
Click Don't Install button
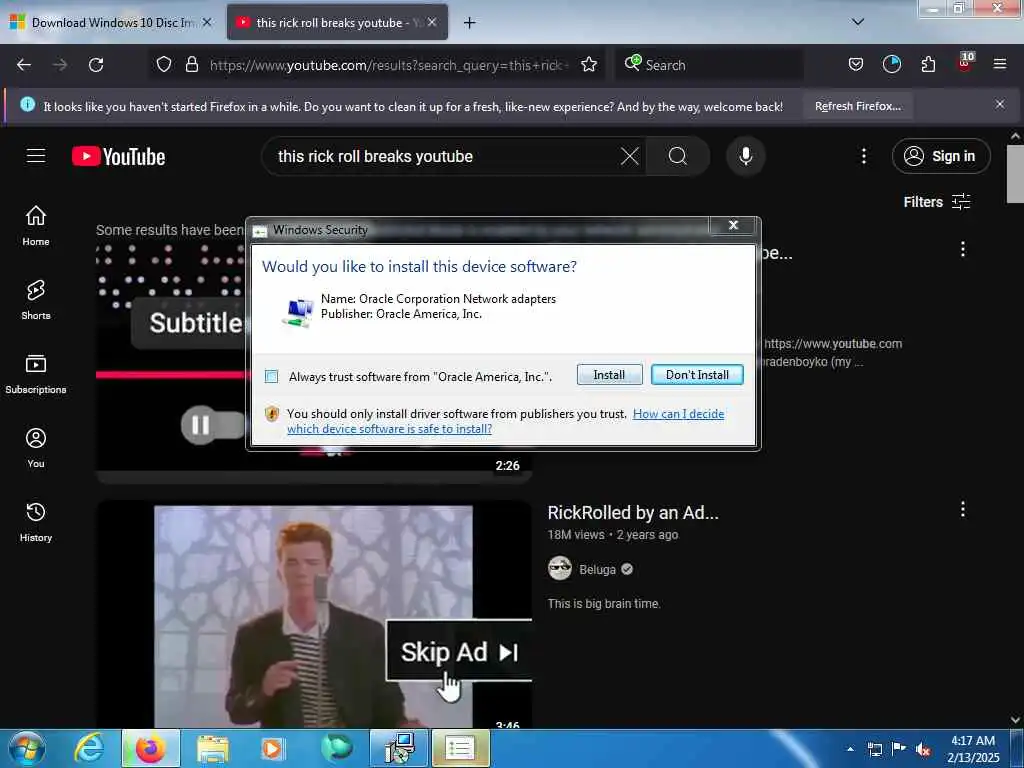[x=697, y=375]
